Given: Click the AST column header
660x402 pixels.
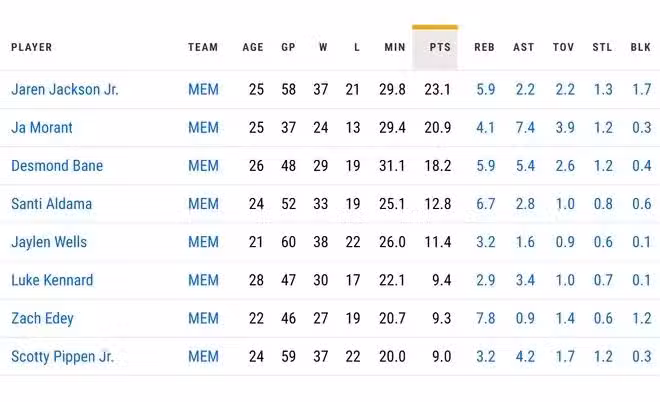Looking at the screenshot, I should (x=524, y=47).
